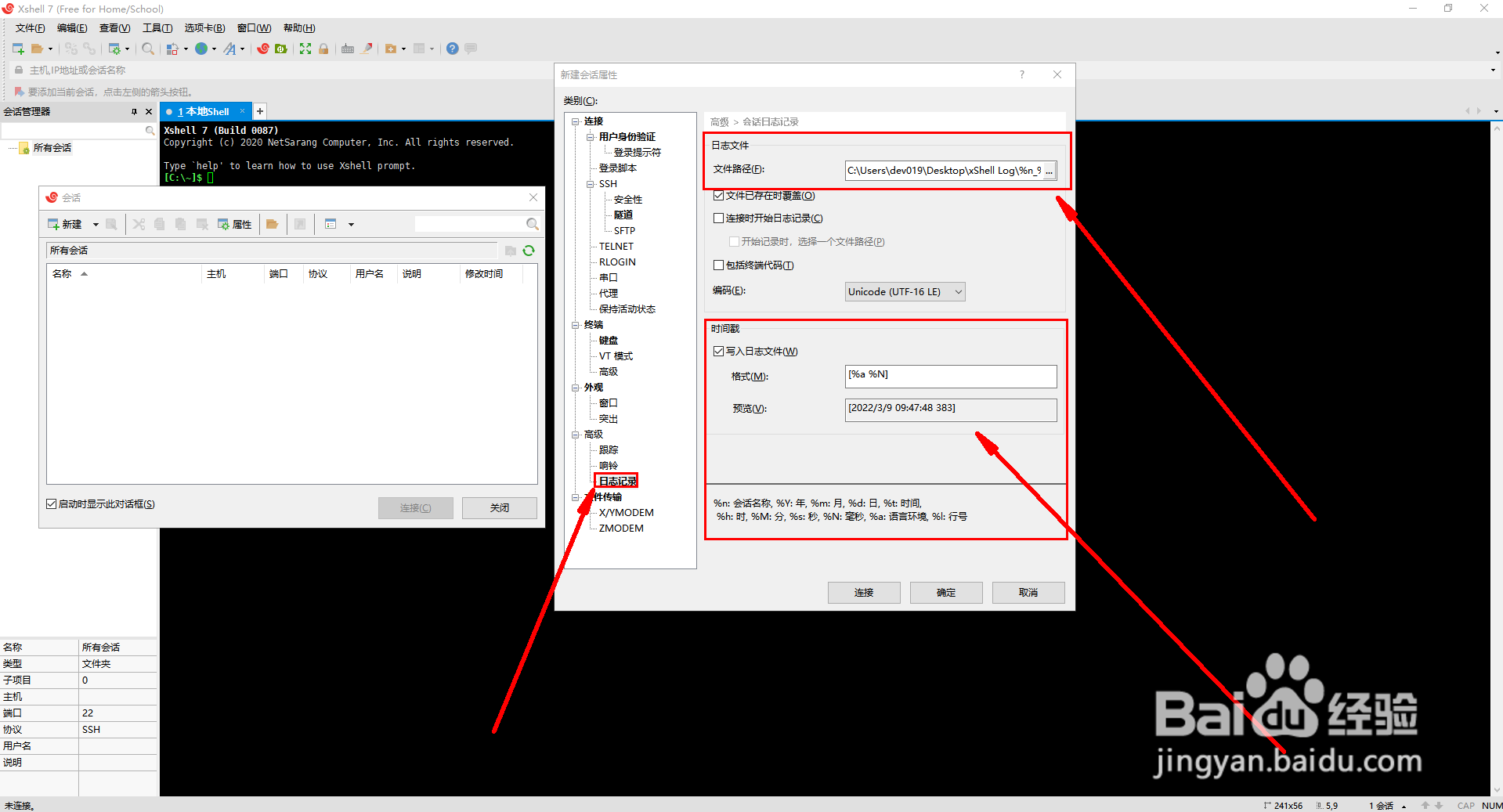The width and height of the screenshot is (1503, 812).
Task: Click the search magnifier in Sessions dialog
Action: point(533,224)
